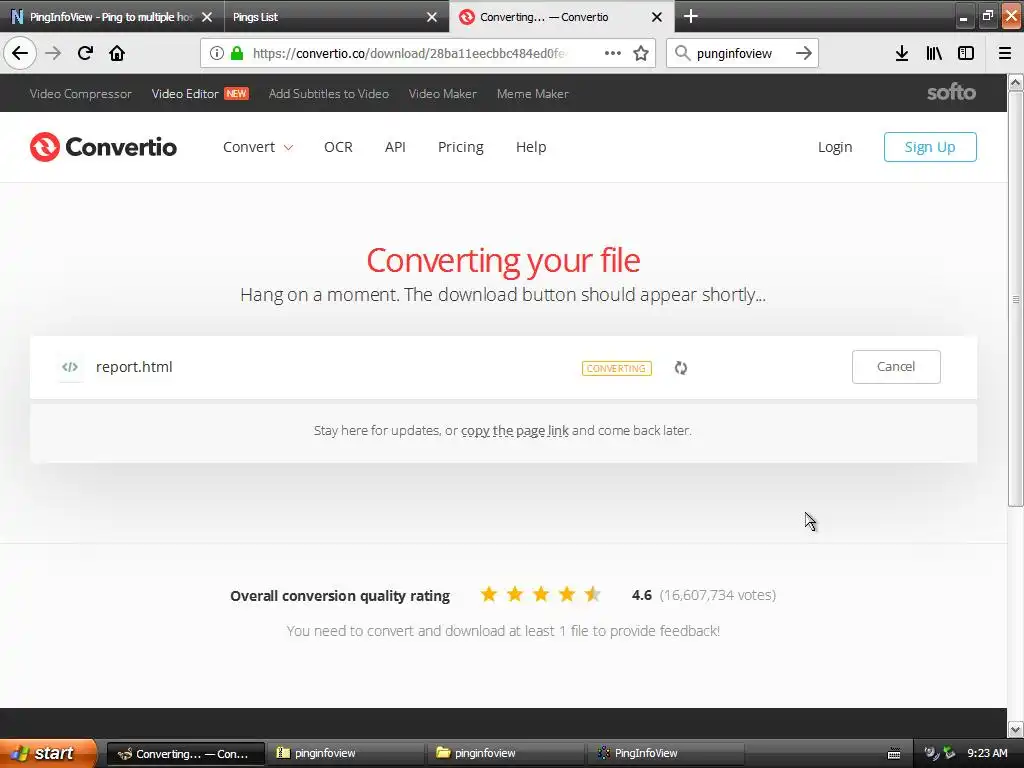The width and height of the screenshot is (1024, 768).
Task: Close the PingInfoView tab
Action: pyautogui.click(x=207, y=17)
